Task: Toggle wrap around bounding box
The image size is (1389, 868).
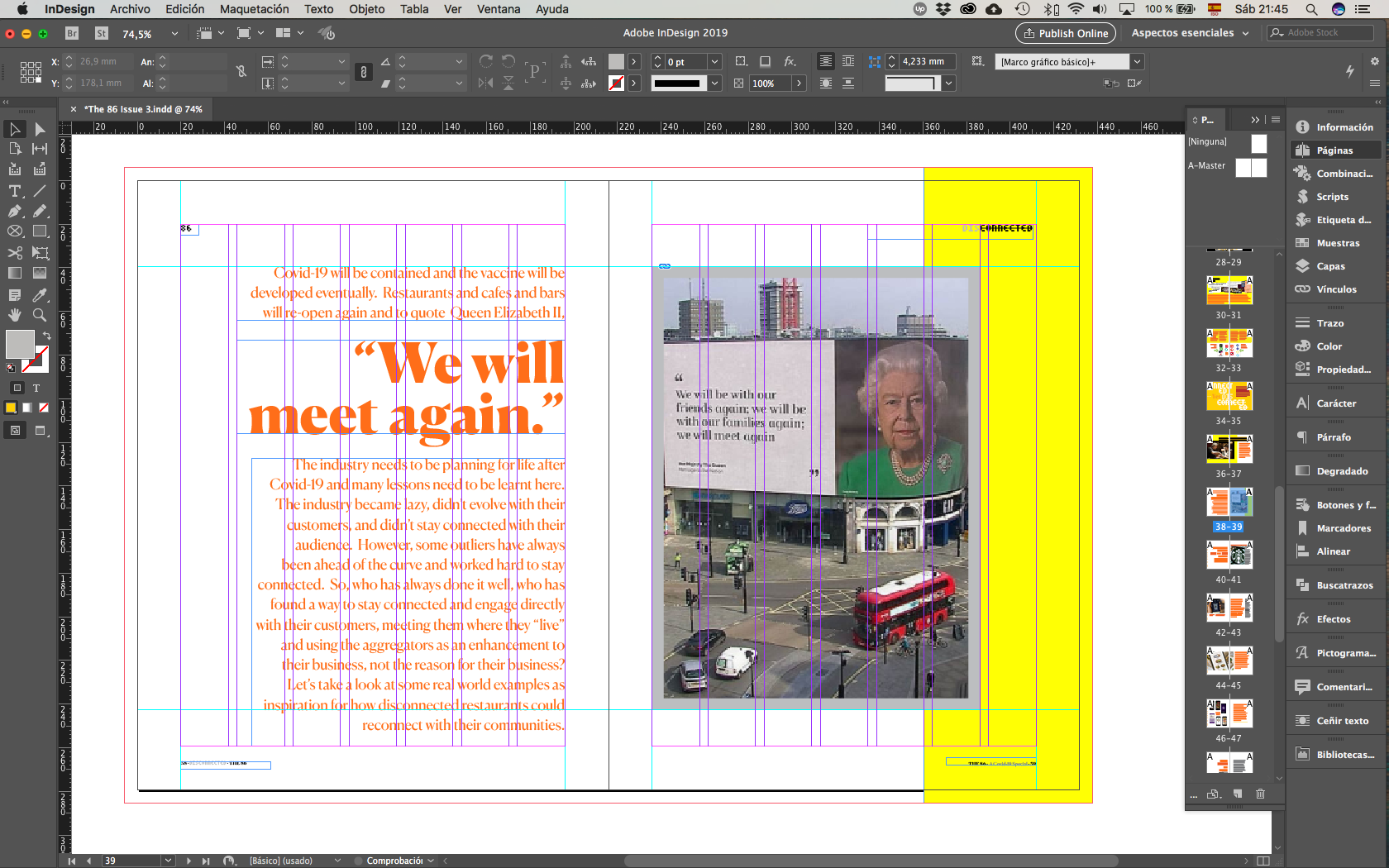Action: tap(848, 61)
